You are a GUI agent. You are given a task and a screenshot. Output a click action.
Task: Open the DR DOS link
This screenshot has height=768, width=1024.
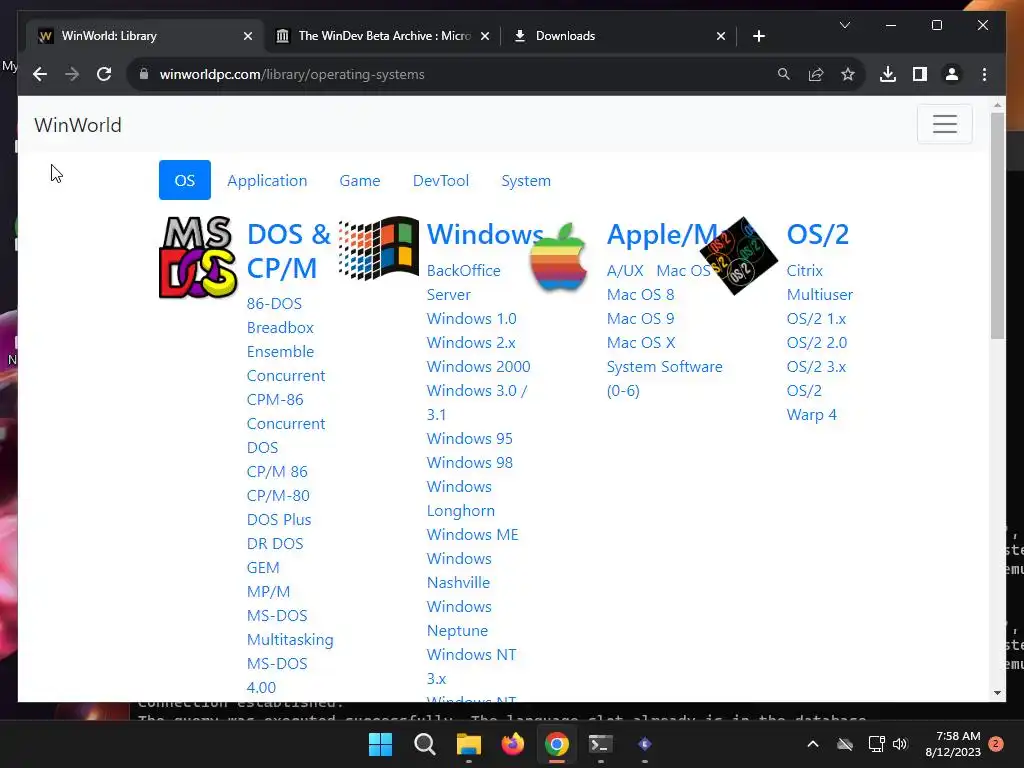(x=275, y=543)
